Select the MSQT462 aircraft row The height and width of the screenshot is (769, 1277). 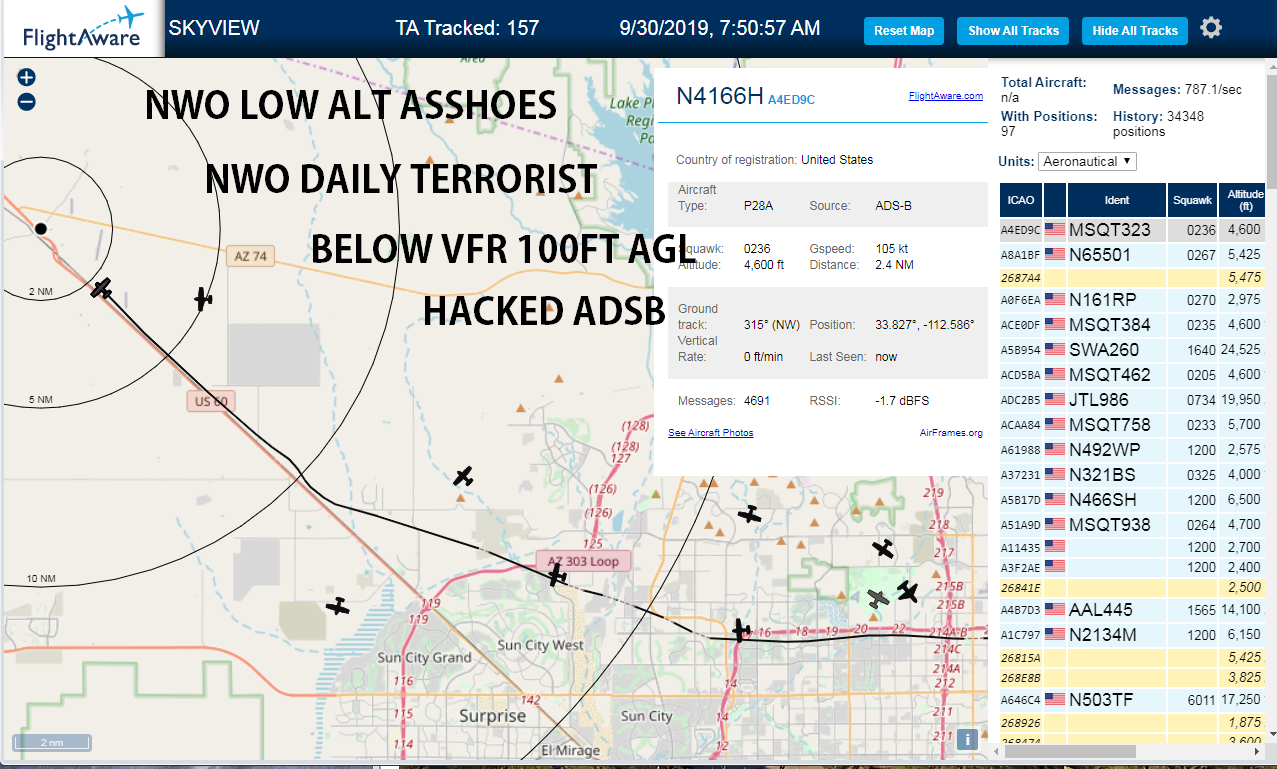(1134, 375)
